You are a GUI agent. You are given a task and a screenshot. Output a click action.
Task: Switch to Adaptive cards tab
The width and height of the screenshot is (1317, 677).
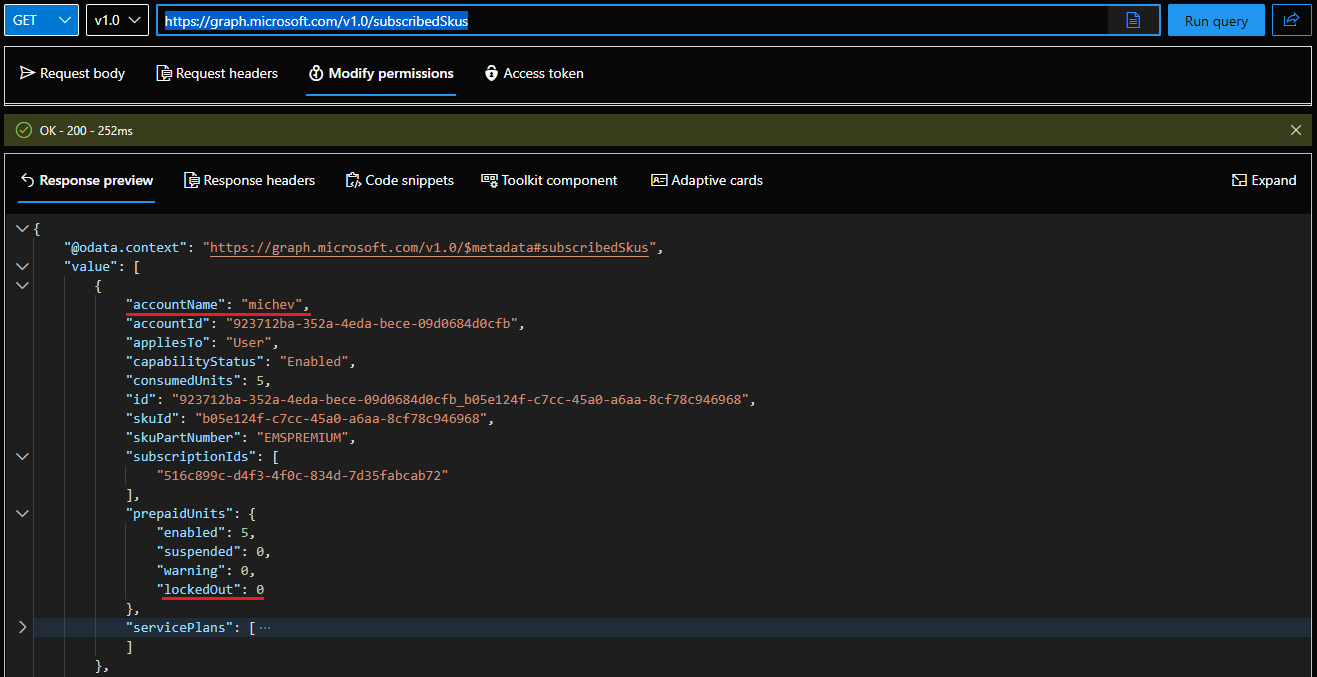pyautogui.click(x=707, y=180)
